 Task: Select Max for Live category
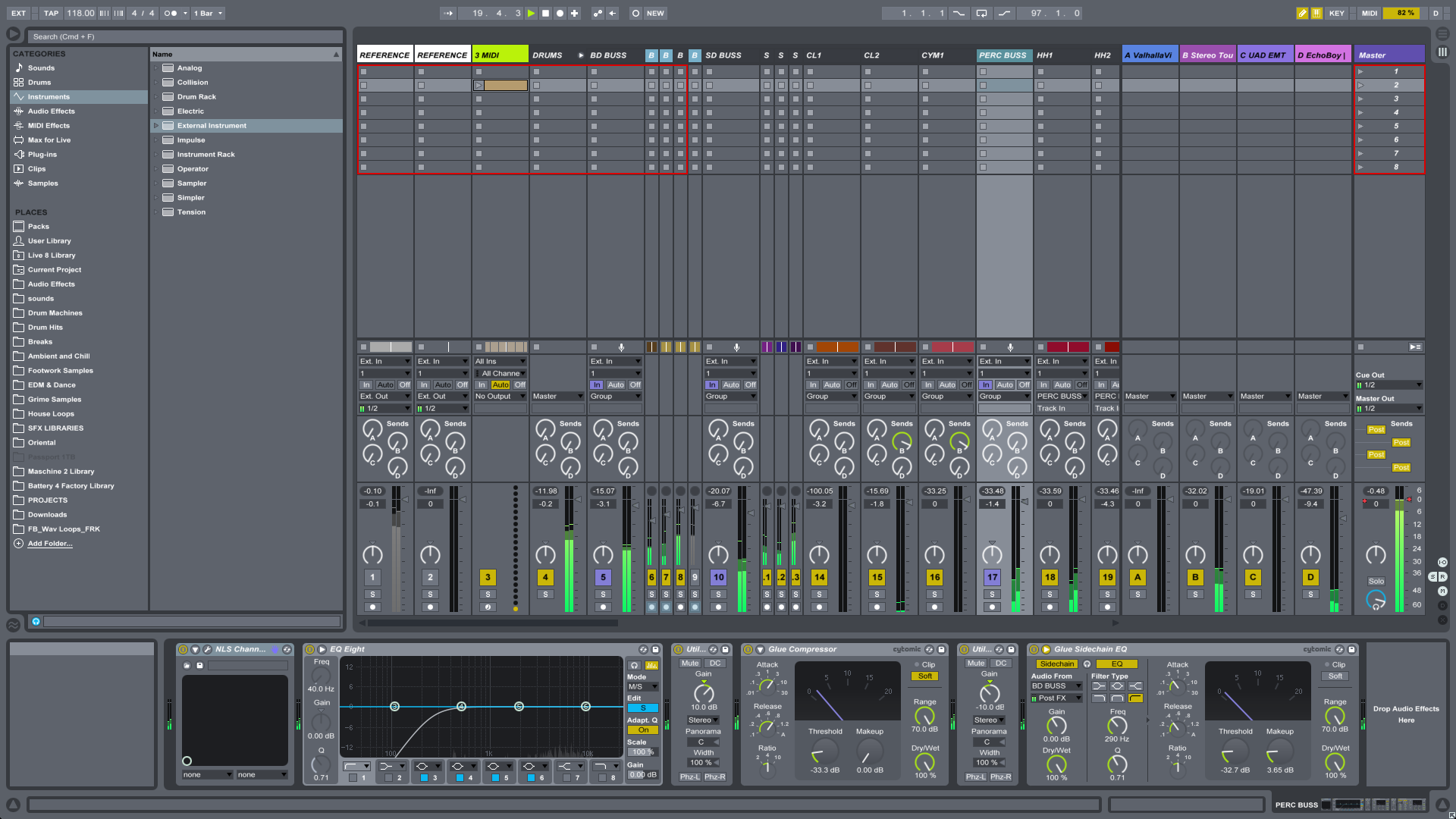coord(49,140)
